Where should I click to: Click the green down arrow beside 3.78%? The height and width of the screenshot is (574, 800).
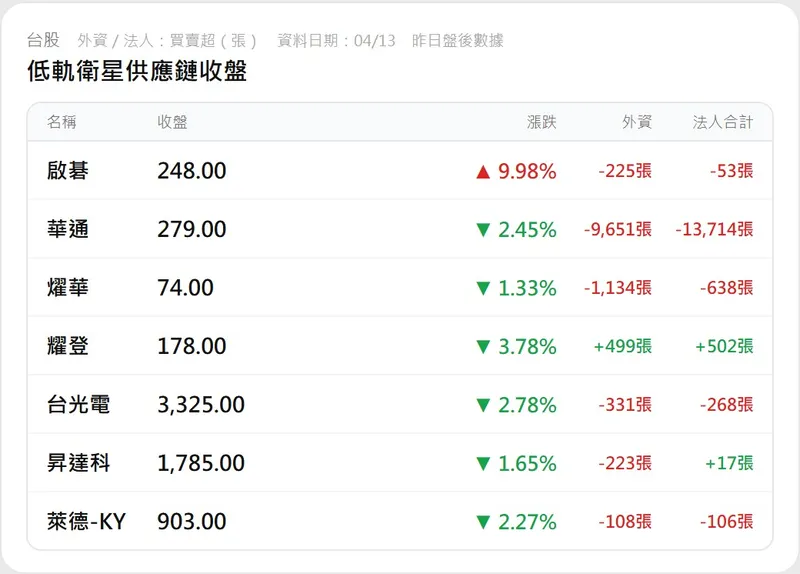click(484, 347)
